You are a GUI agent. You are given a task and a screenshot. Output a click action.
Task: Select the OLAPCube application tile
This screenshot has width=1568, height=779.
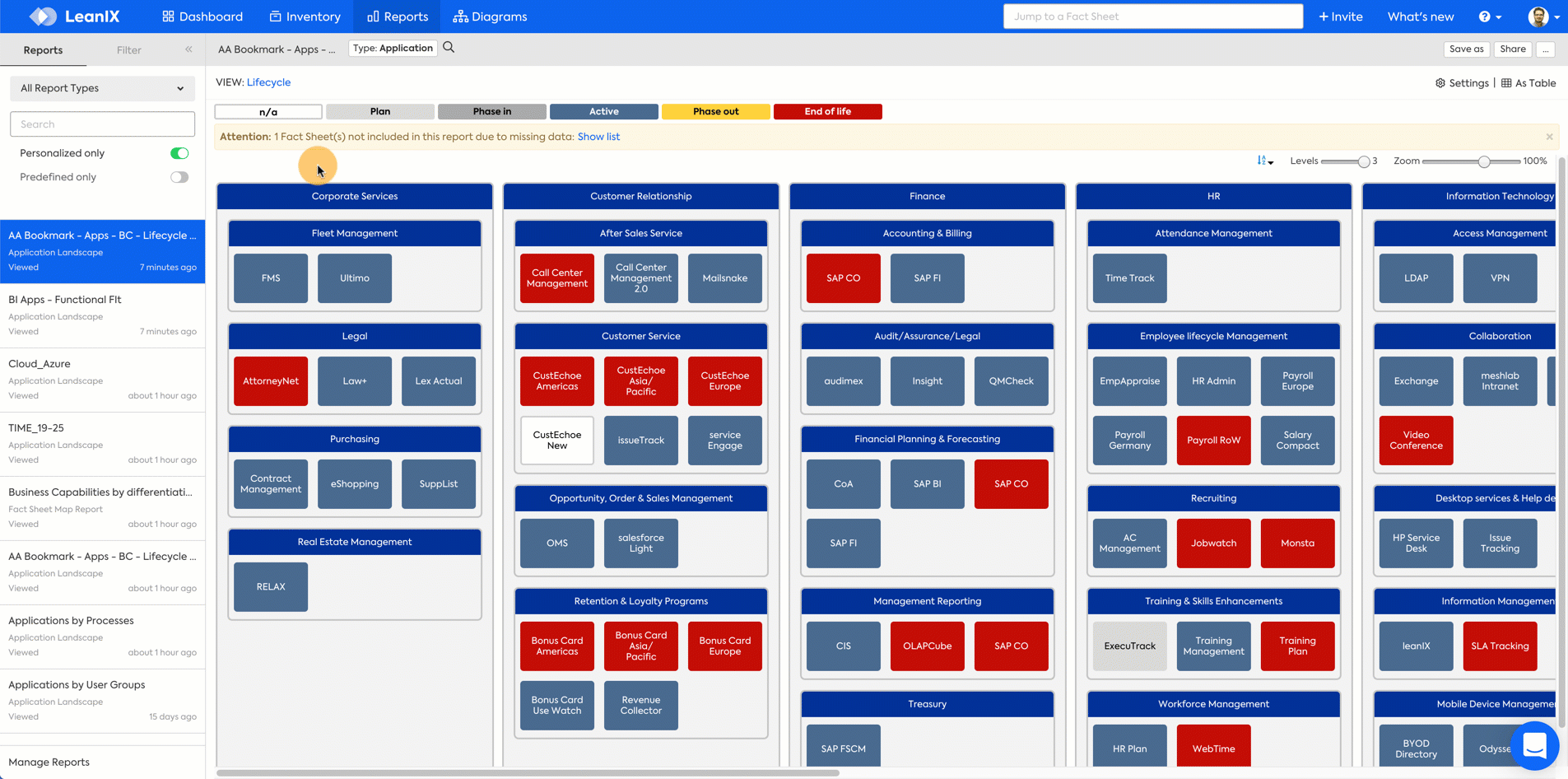coord(928,646)
